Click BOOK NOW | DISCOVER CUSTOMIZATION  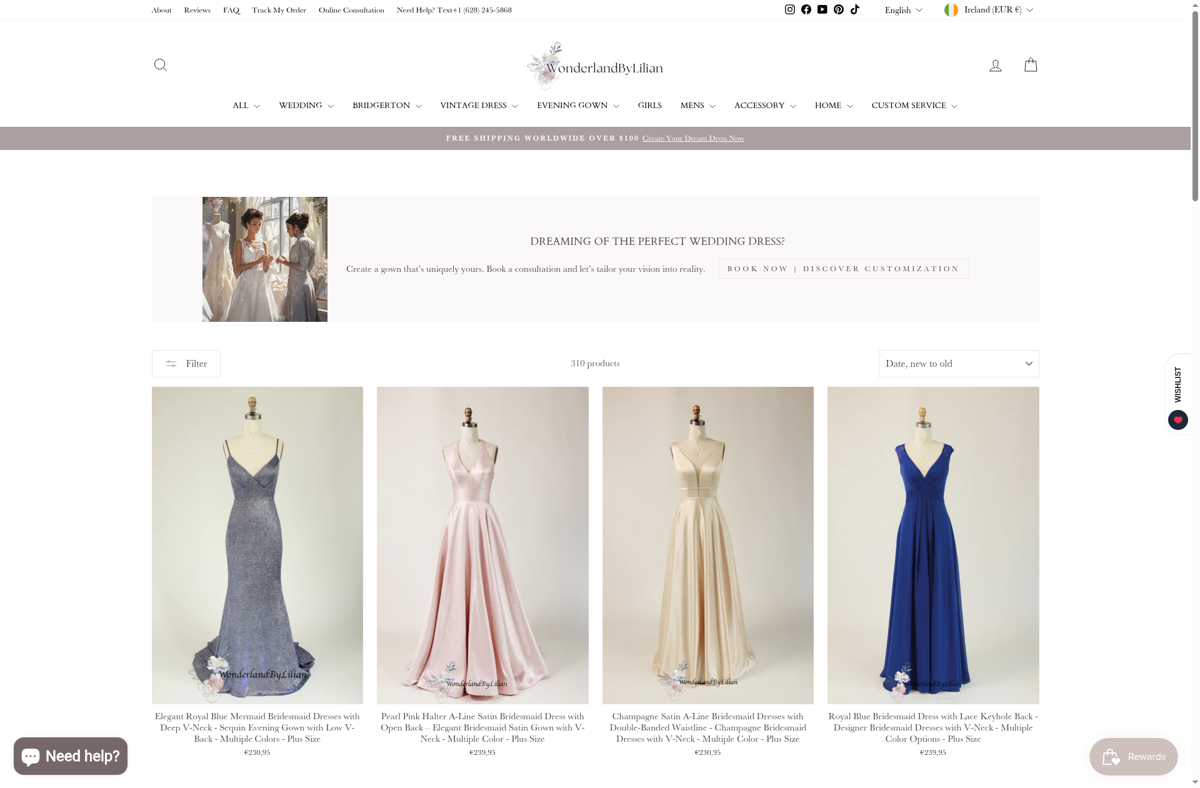pos(843,268)
